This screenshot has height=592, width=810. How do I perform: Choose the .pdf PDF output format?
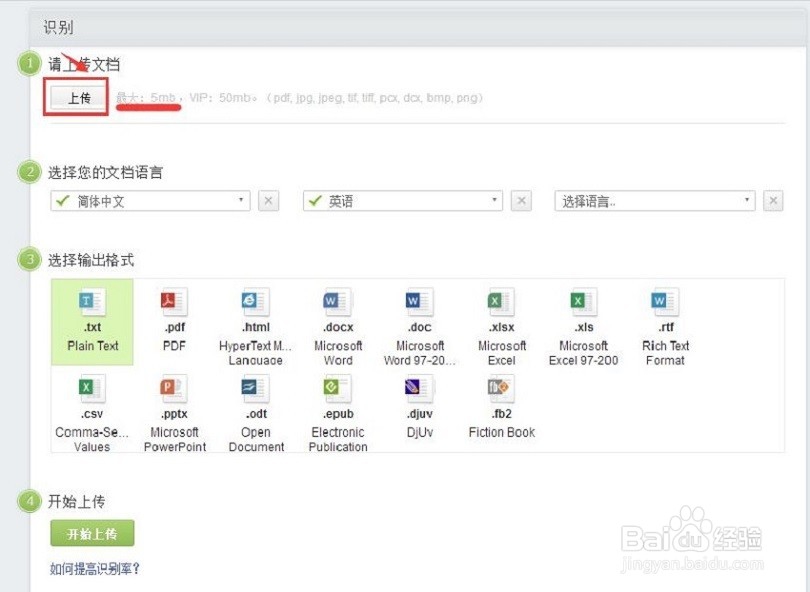pyautogui.click(x=174, y=322)
